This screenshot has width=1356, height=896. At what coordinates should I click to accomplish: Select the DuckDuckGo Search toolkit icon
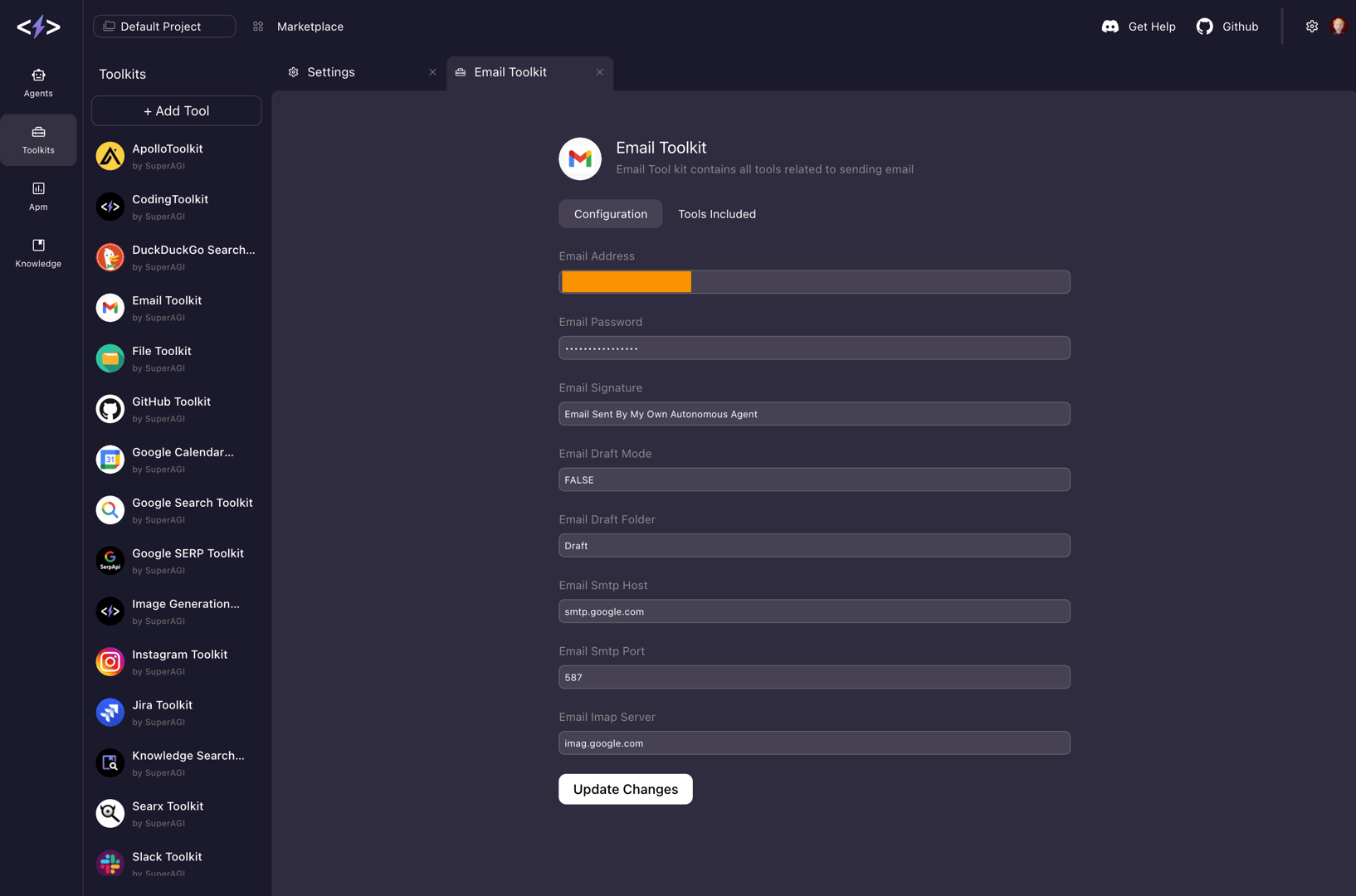click(110, 257)
